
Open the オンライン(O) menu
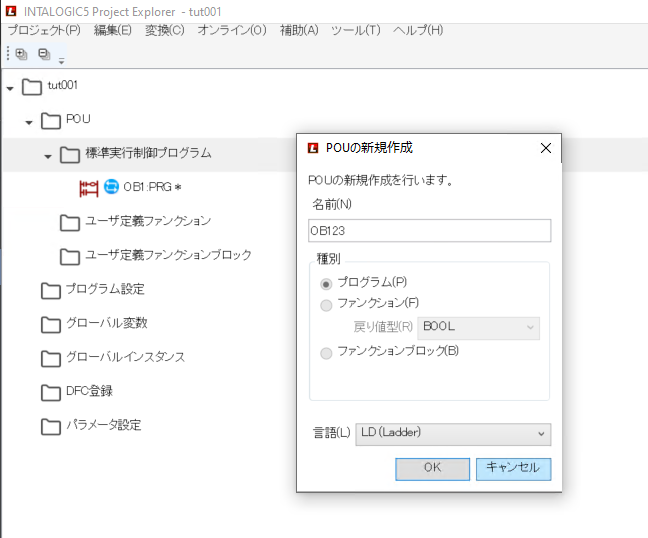232,30
